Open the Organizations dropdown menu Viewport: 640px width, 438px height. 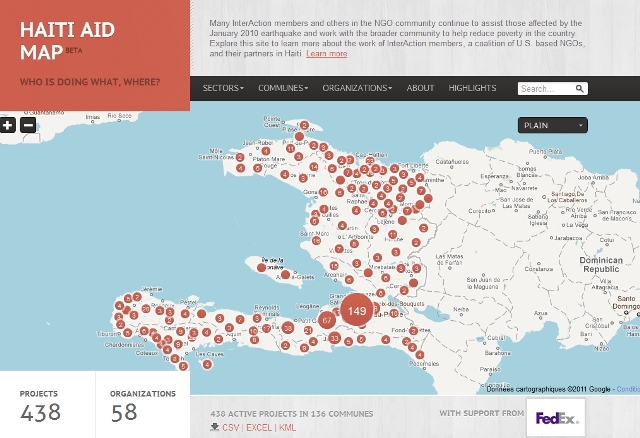[x=357, y=89]
